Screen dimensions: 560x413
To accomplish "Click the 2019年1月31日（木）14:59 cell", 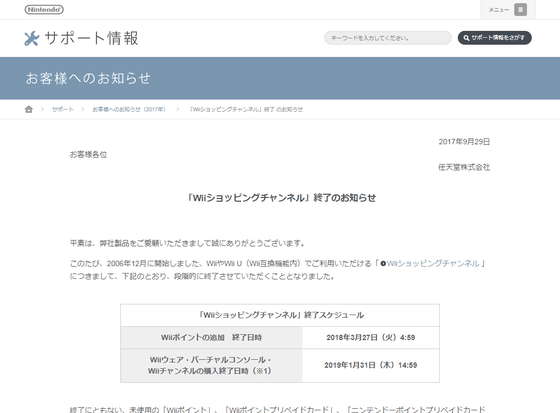I will tap(371, 365).
